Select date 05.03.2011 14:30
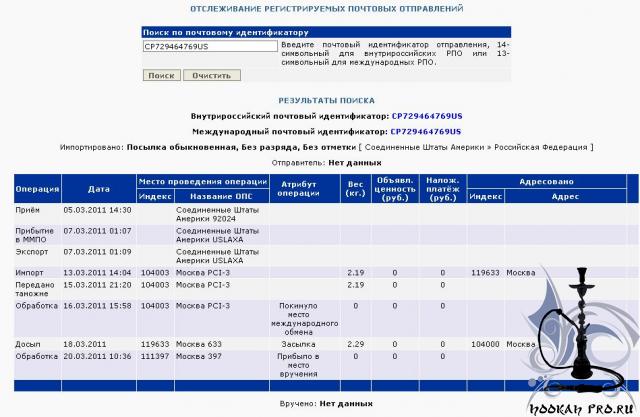 click(97, 210)
